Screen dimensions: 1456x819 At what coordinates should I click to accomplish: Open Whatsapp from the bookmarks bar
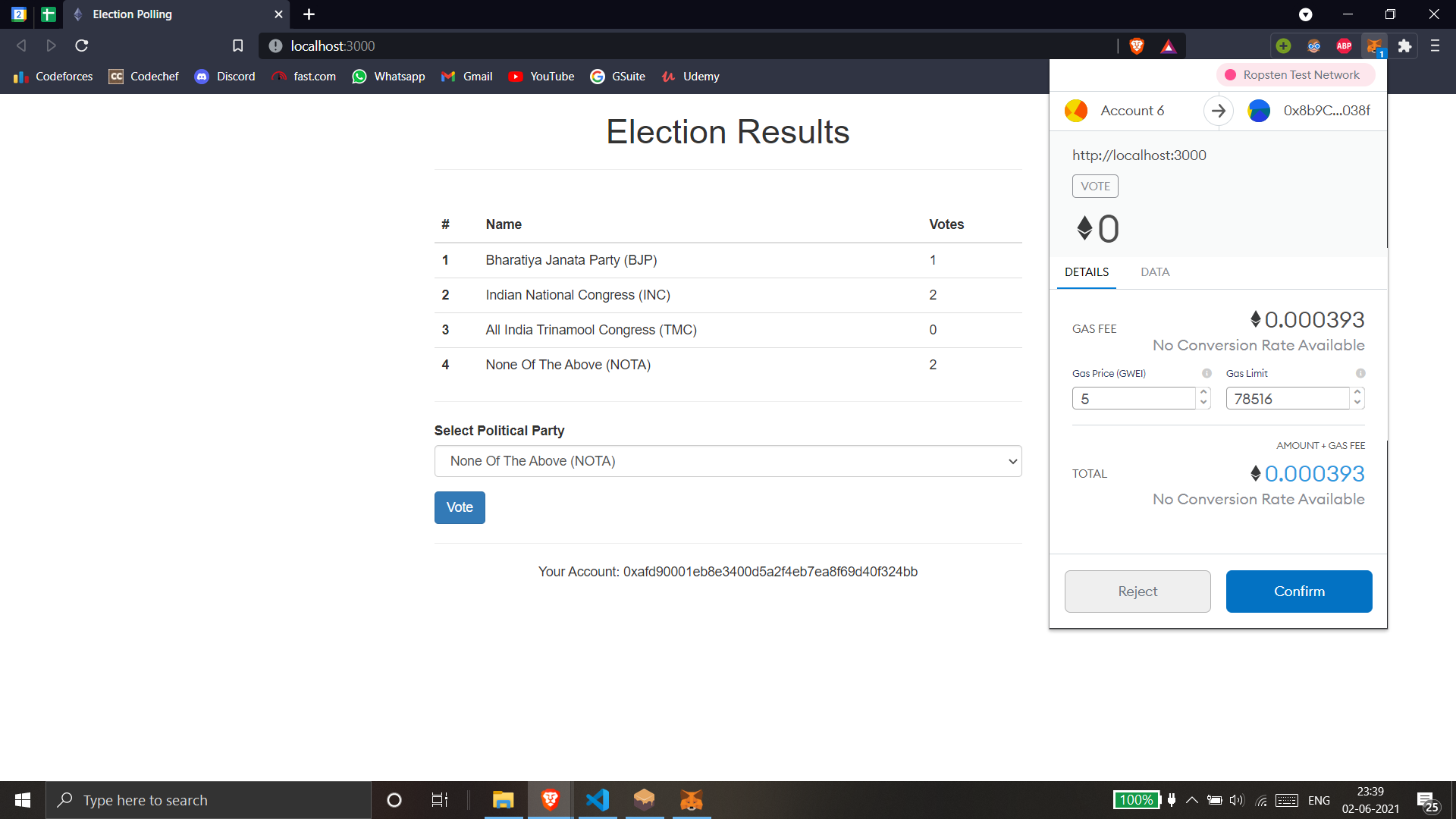click(388, 76)
